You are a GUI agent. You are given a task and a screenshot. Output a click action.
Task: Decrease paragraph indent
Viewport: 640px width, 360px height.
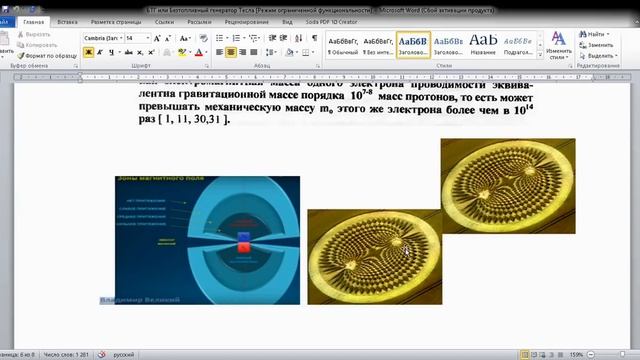(x=272, y=38)
